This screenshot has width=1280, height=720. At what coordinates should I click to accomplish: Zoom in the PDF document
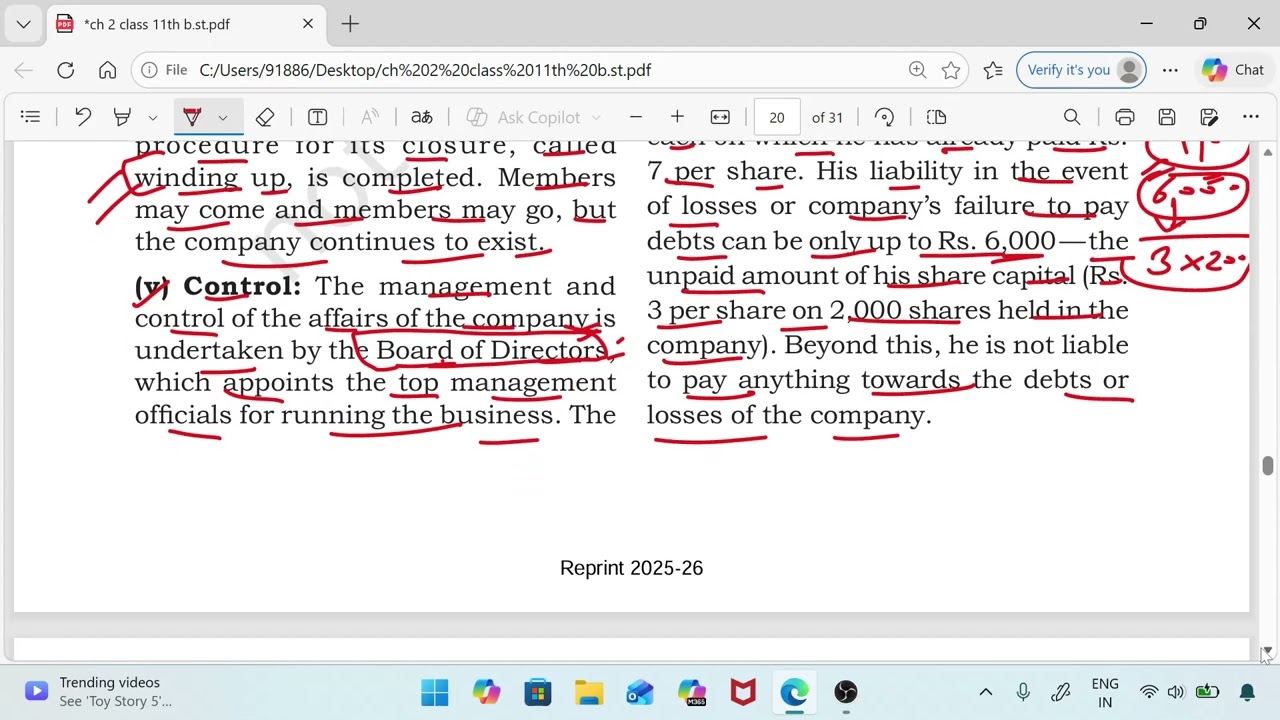677,117
